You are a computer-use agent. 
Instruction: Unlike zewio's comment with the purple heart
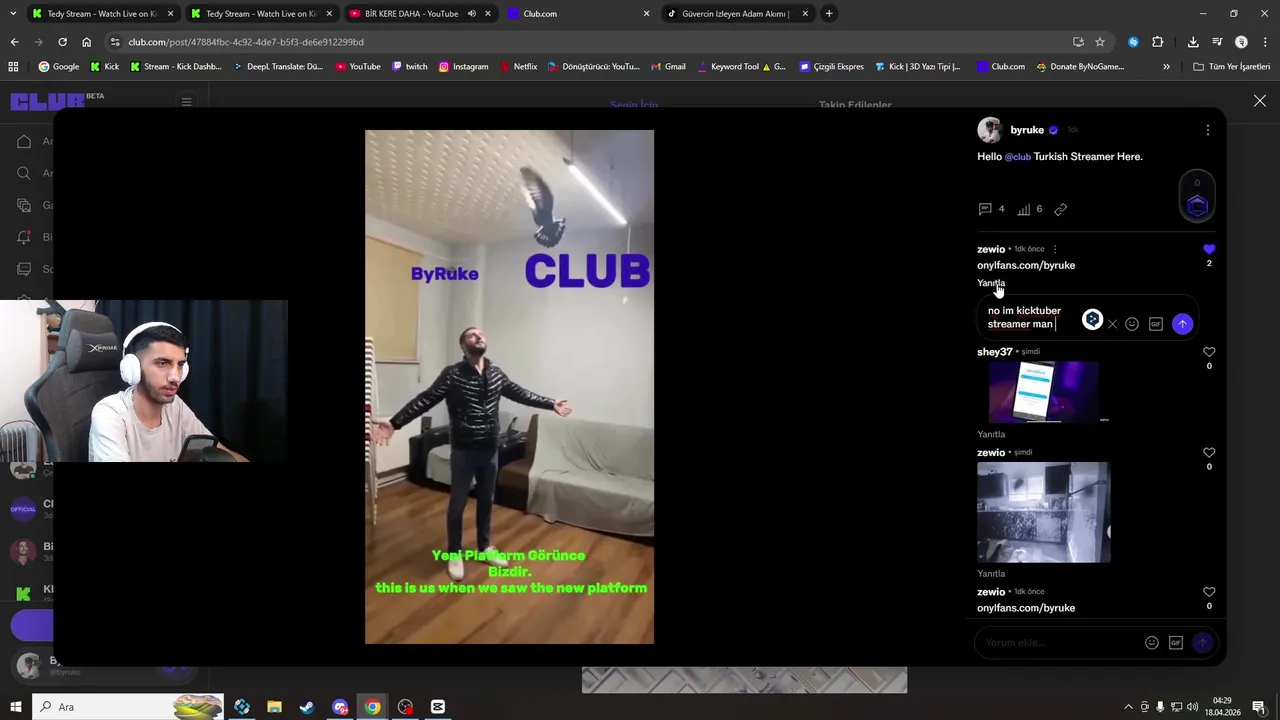coord(1209,249)
